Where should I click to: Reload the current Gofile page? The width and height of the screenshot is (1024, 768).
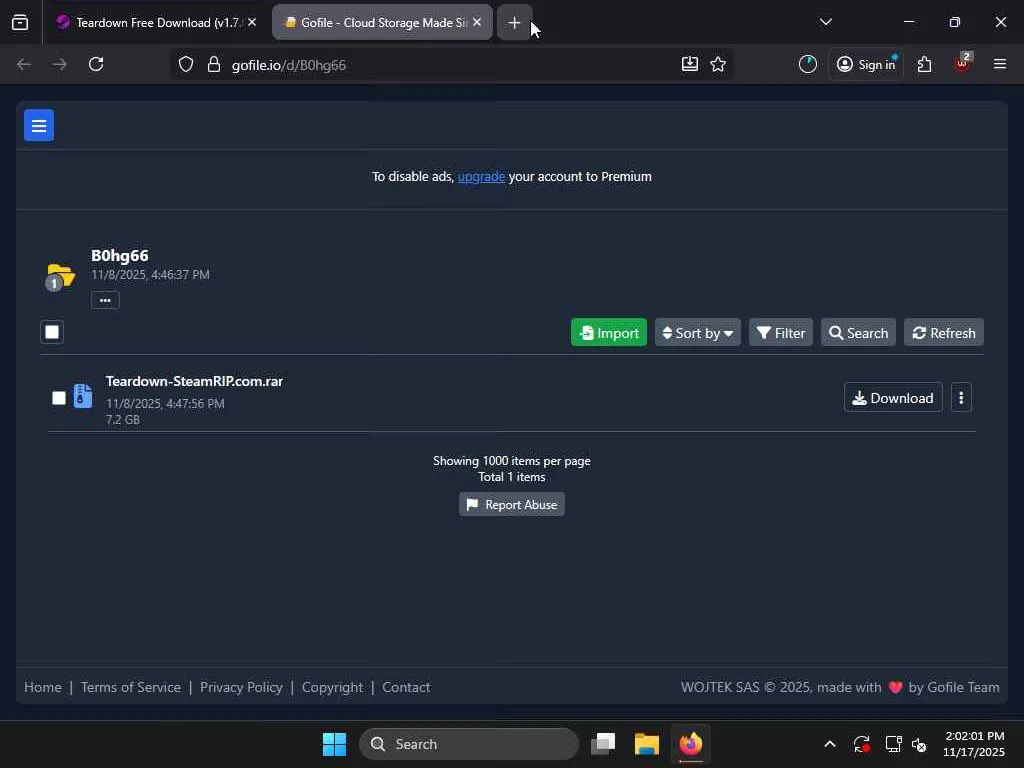tap(96, 64)
